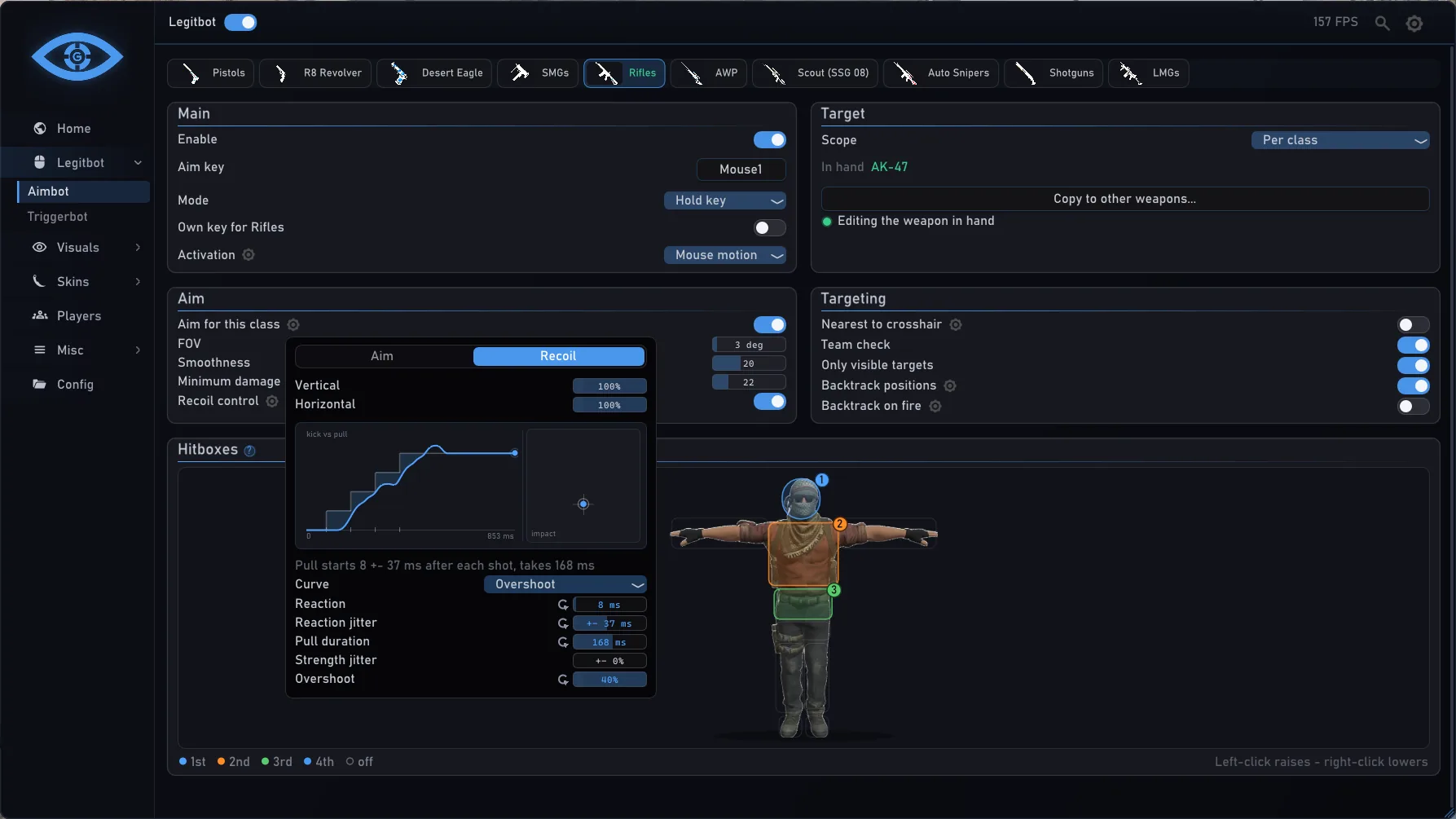This screenshot has height=819, width=1456.
Task: Click the Smoothness slider
Action: coord(749,363)
